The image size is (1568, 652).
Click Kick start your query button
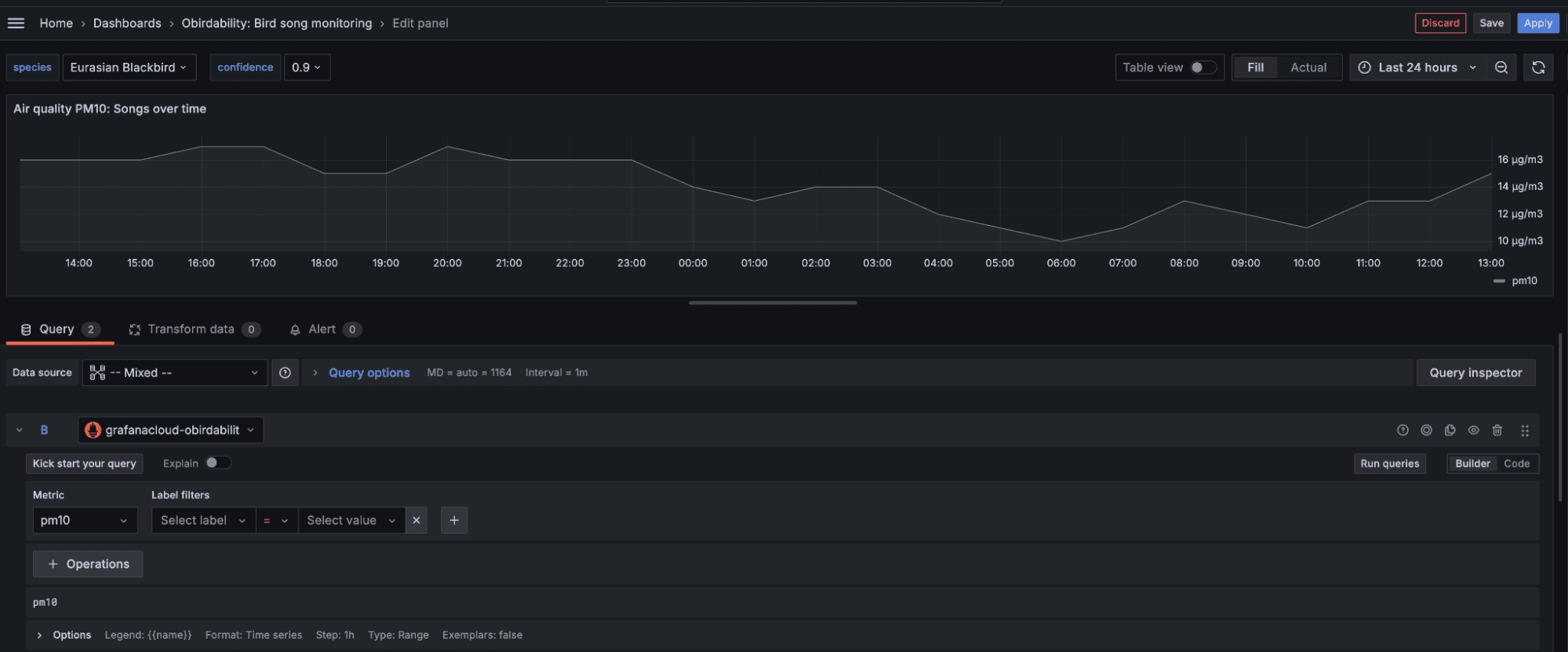(85, 464)
